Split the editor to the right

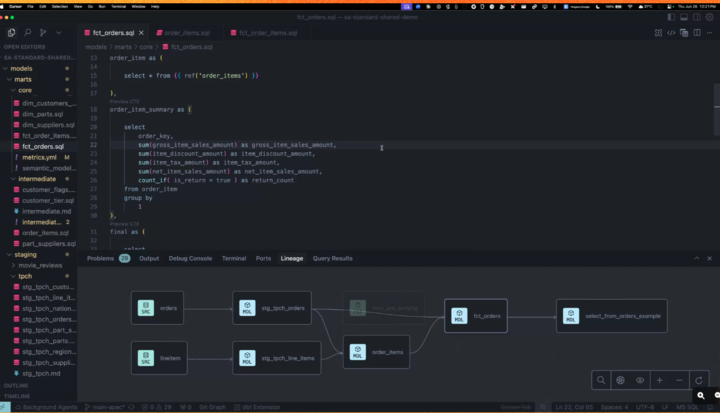tap(697, 33)
